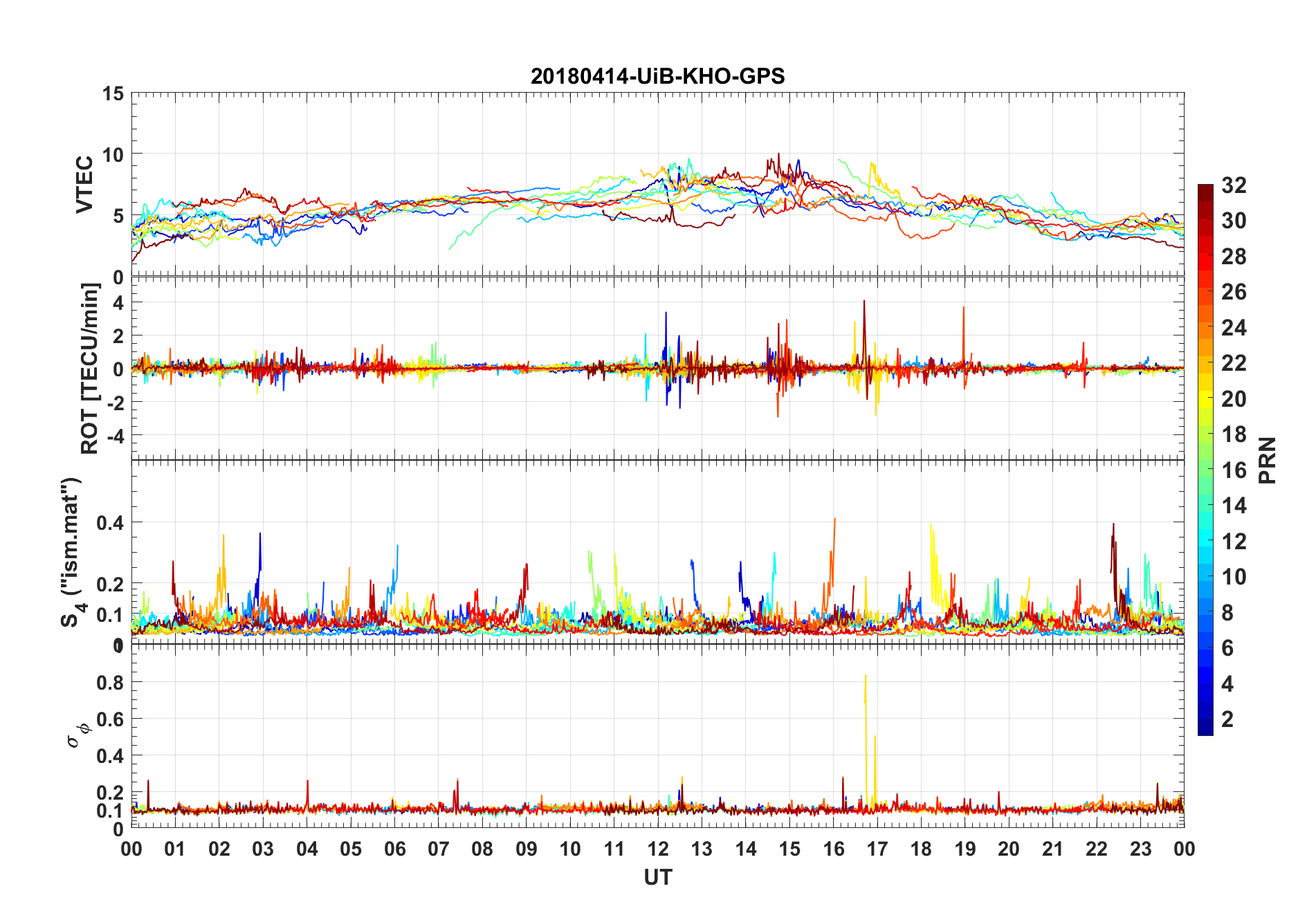Click the "23" hour tick on the UT axis
Image resolution: width=1316 pixels, height=920 pixels.
point(1140,849)
